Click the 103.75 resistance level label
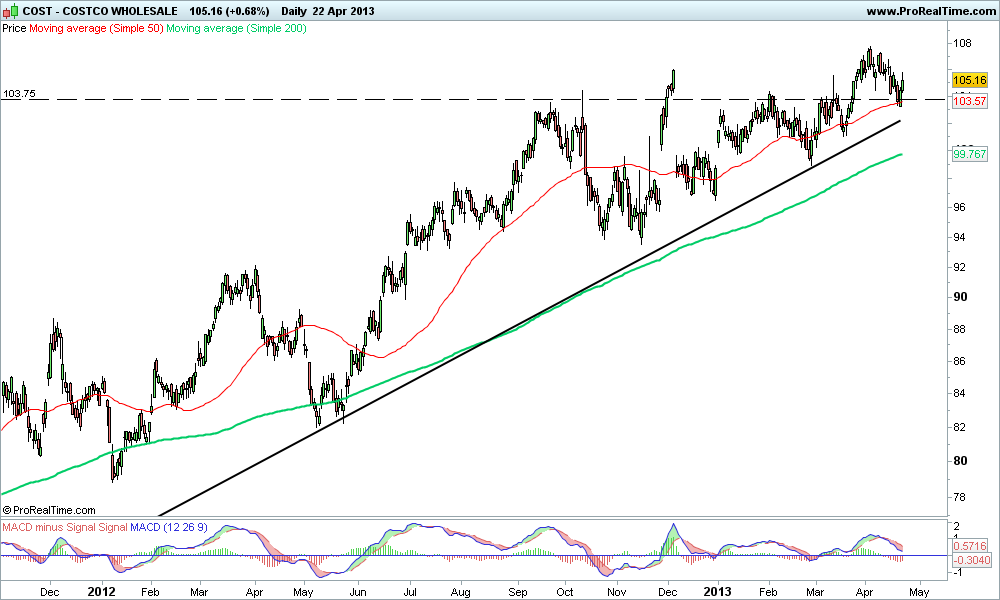The height and width of the screenshot is (600, 1000). pyautogui.click(x=19, y=94)
